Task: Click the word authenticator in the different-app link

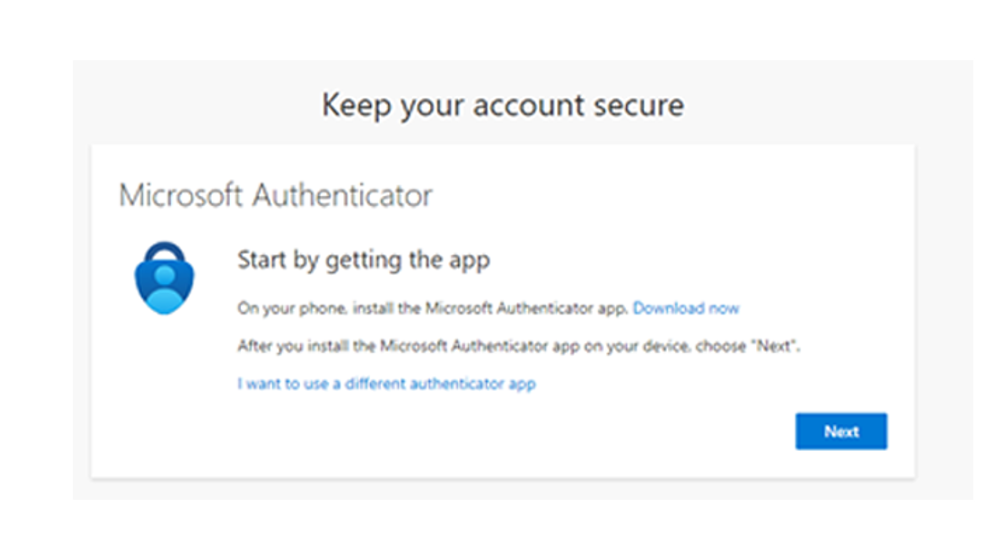Action: coord(457,384)
